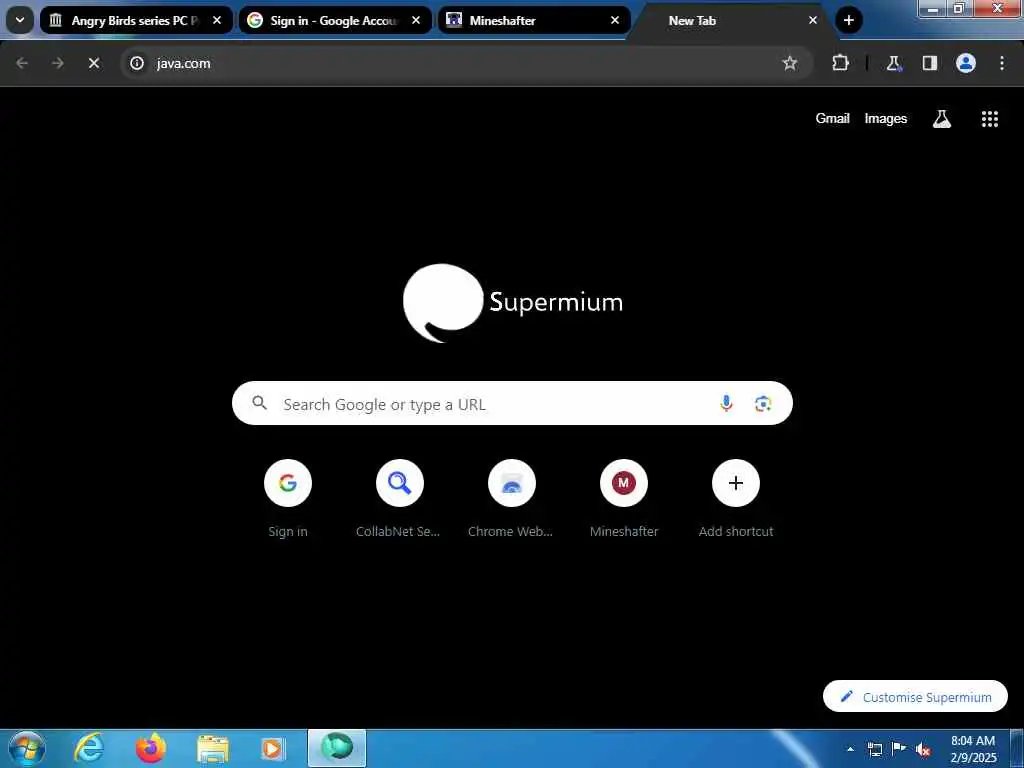Open Images link

[x=886, y=118]
